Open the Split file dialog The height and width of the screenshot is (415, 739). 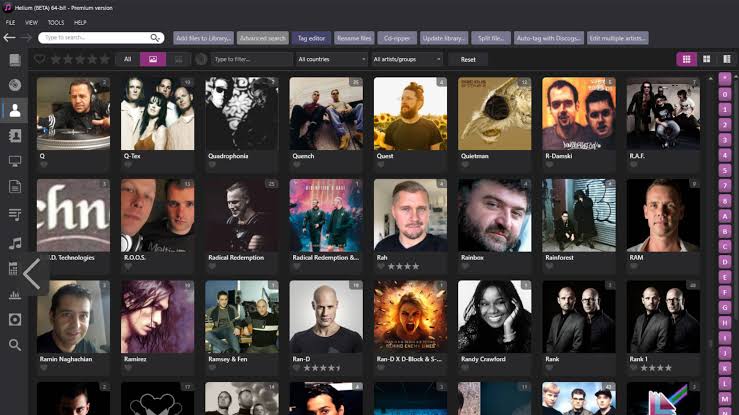click(491, 38)
